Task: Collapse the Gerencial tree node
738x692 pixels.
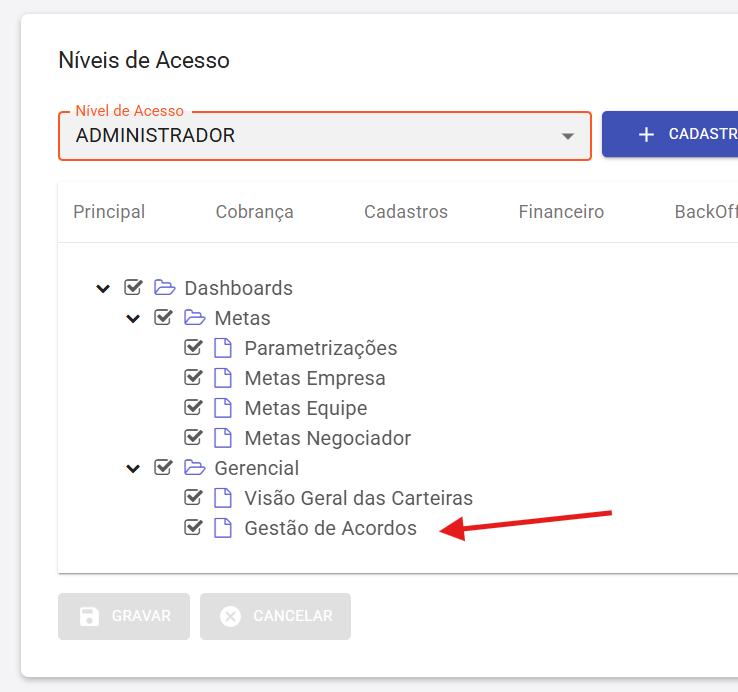Action: coord(133,468)
